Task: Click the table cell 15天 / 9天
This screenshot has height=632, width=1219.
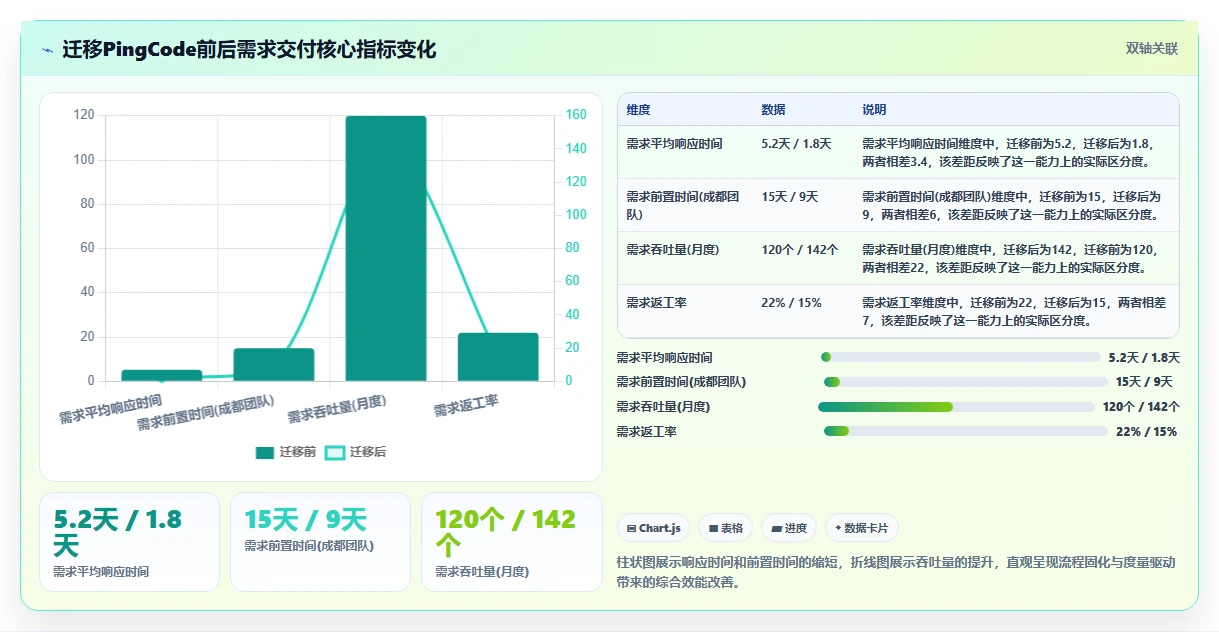Action: tap(790, 197)
